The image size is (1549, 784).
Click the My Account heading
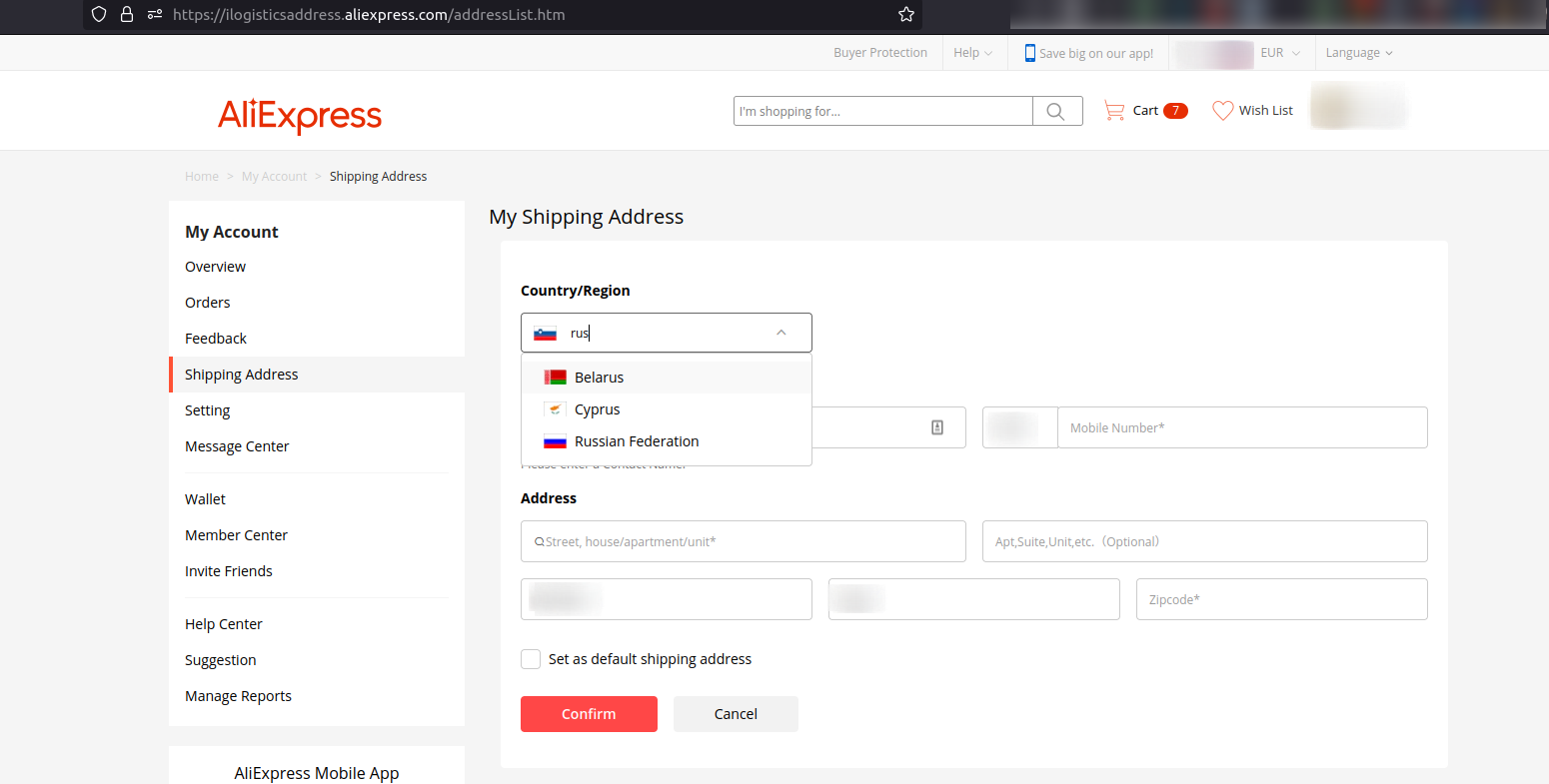point(232,232)
